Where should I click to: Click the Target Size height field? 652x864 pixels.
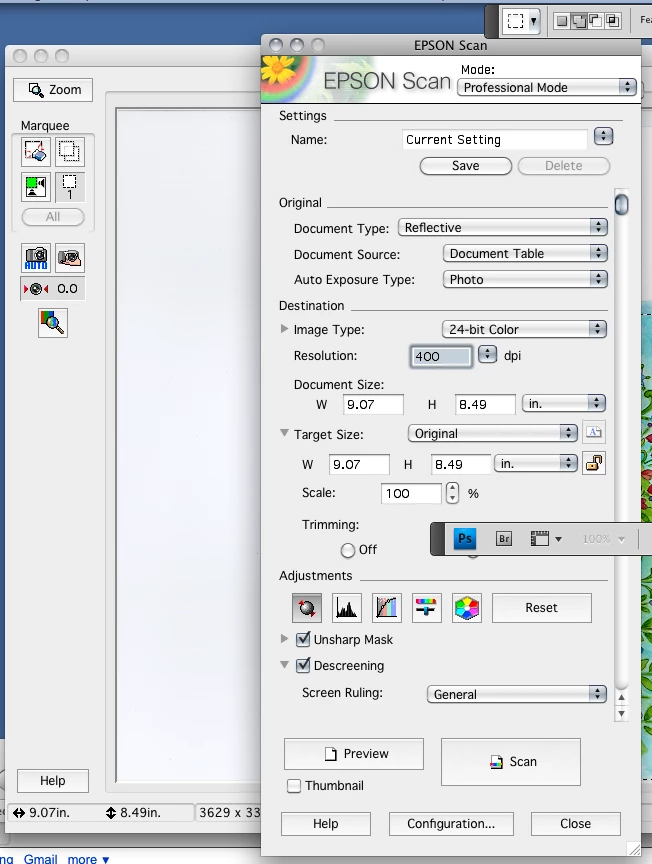pyautogui.click(x=461, y=465)
